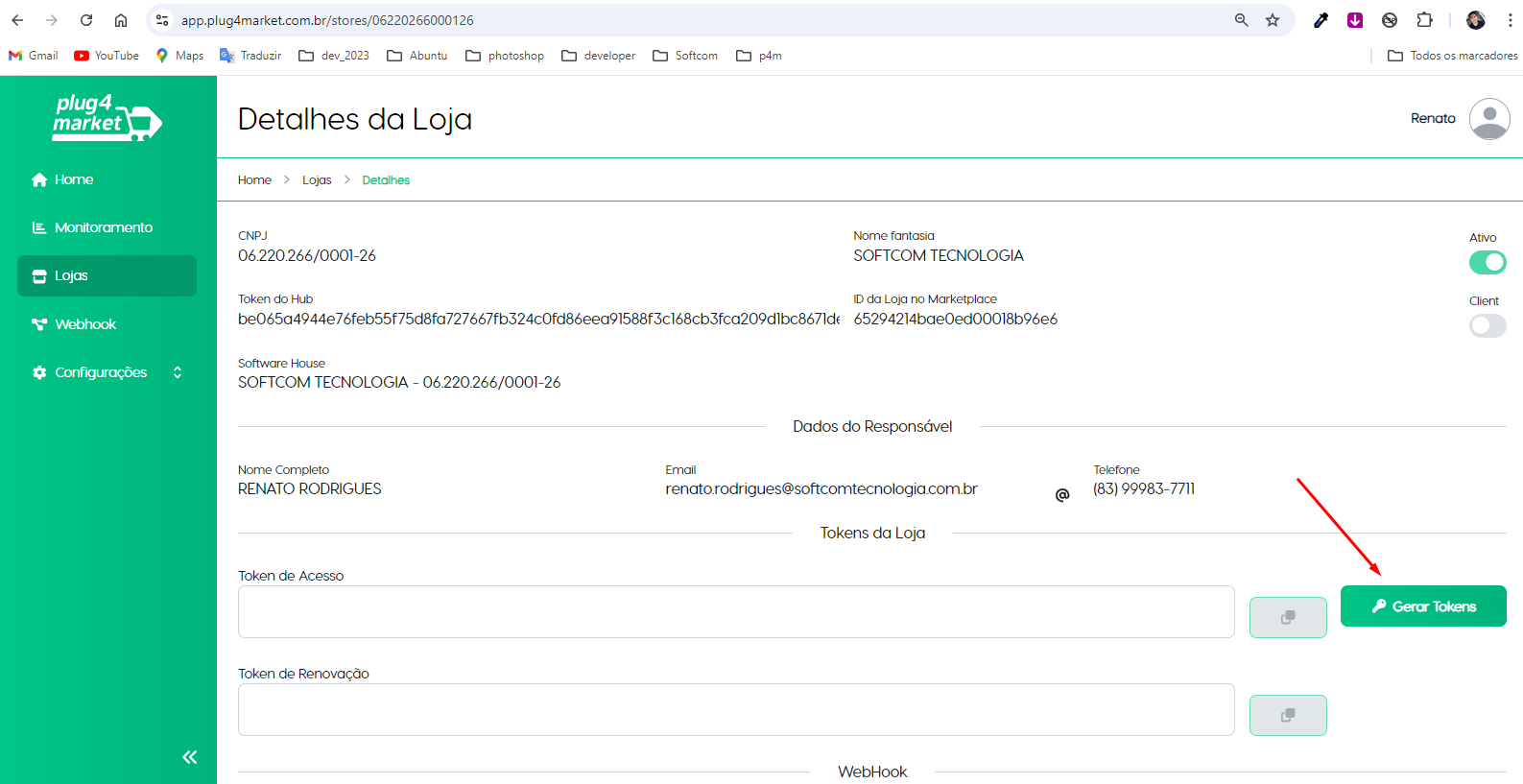Click the @ icon beside the email
Screen dimensions: 1523x784
click(1061, 495)
